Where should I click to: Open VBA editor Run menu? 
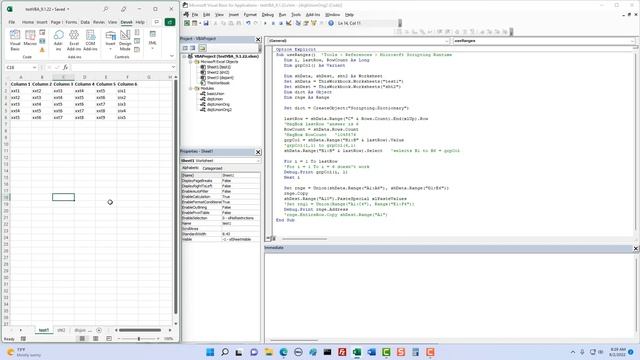(282, 15)
